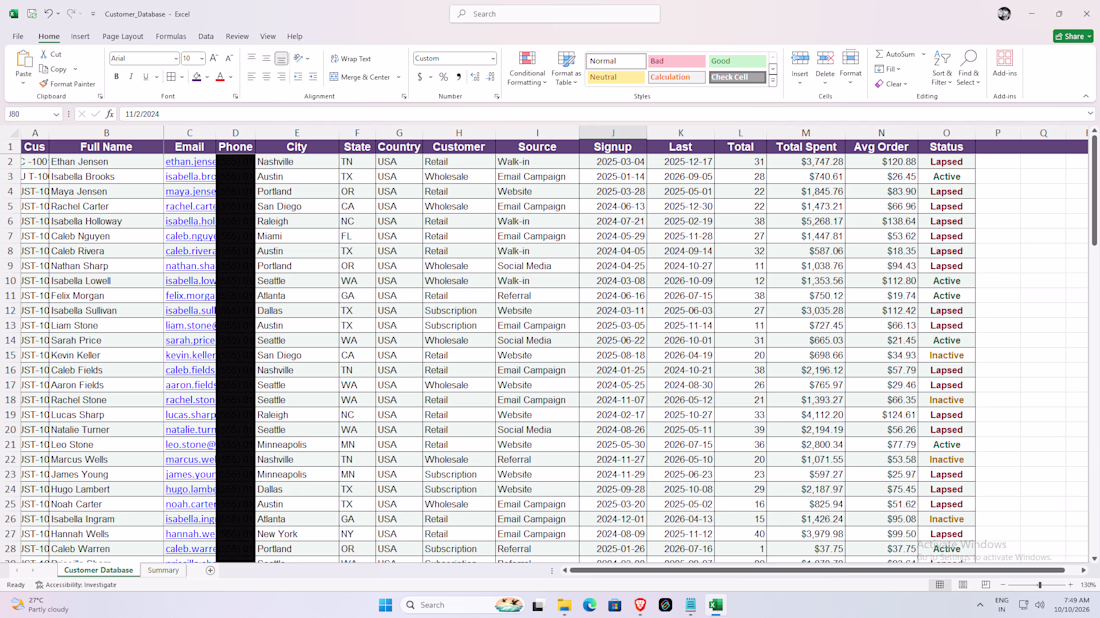1100x618 pixels.
Task: Open the Add-ins button
Action: click(x=1005, y=63)
